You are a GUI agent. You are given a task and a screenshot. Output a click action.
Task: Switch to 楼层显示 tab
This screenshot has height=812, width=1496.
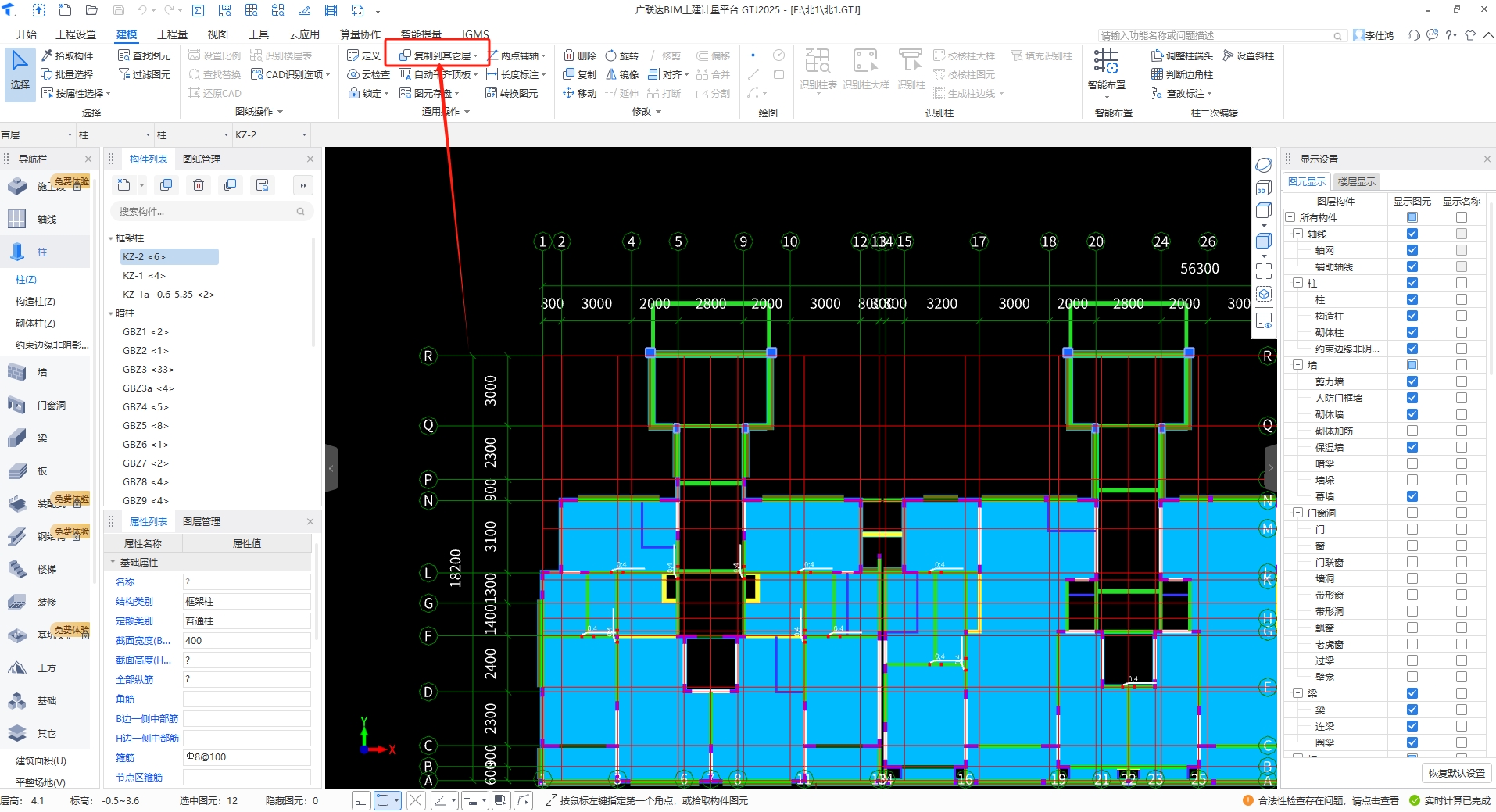click(1356, 182)
